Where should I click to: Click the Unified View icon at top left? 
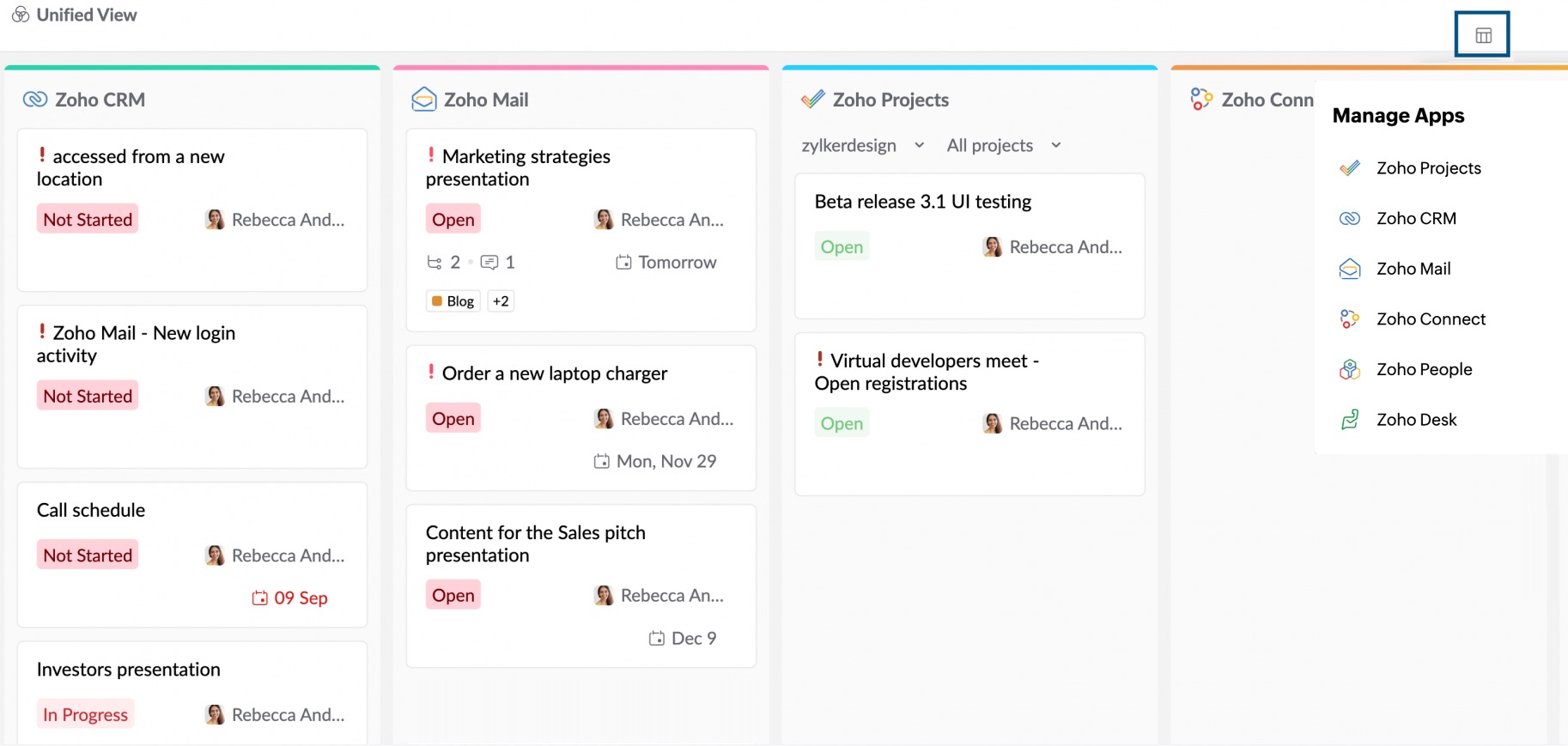pyautogui.click(x=21, y=15)
